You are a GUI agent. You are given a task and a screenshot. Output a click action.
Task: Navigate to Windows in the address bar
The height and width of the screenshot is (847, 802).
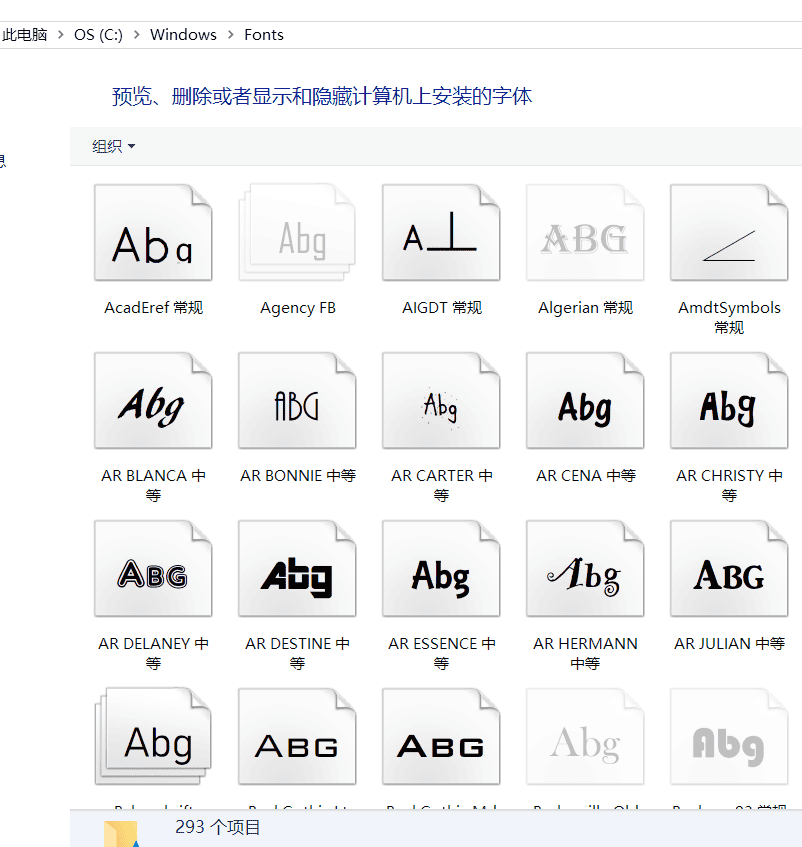[x=183, y=35]
